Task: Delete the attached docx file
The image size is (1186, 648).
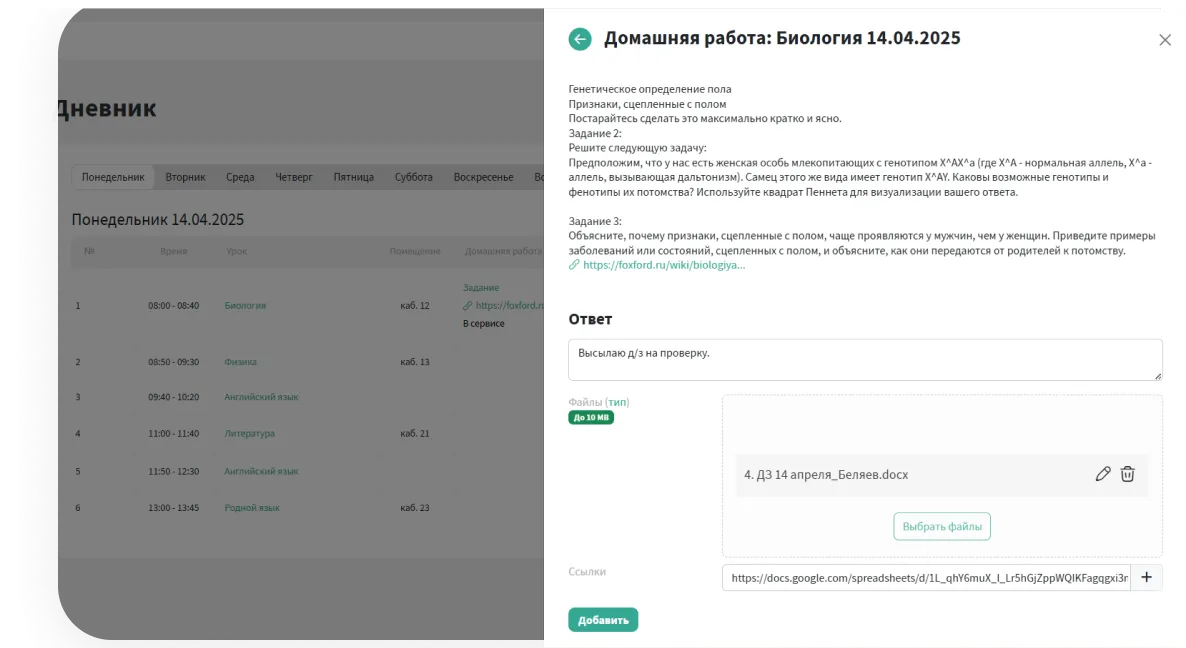Action: tap(1127, 475)
